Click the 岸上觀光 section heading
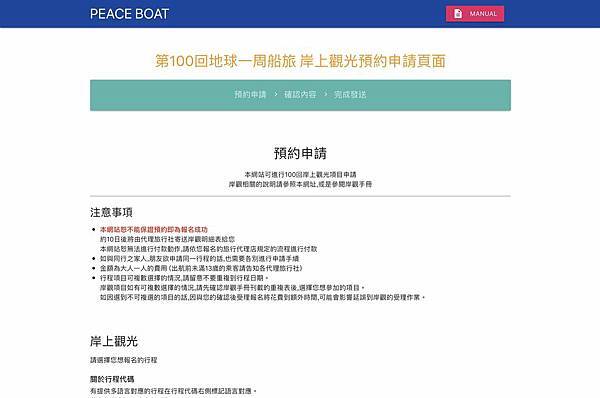The width and height of the screenshot is (600, 398). point(114,341)
